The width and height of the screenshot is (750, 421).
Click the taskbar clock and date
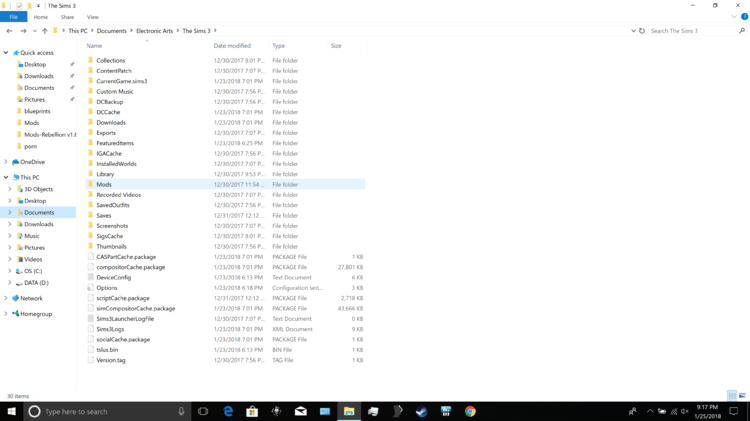pyautogui.click(x=707, y=411)
